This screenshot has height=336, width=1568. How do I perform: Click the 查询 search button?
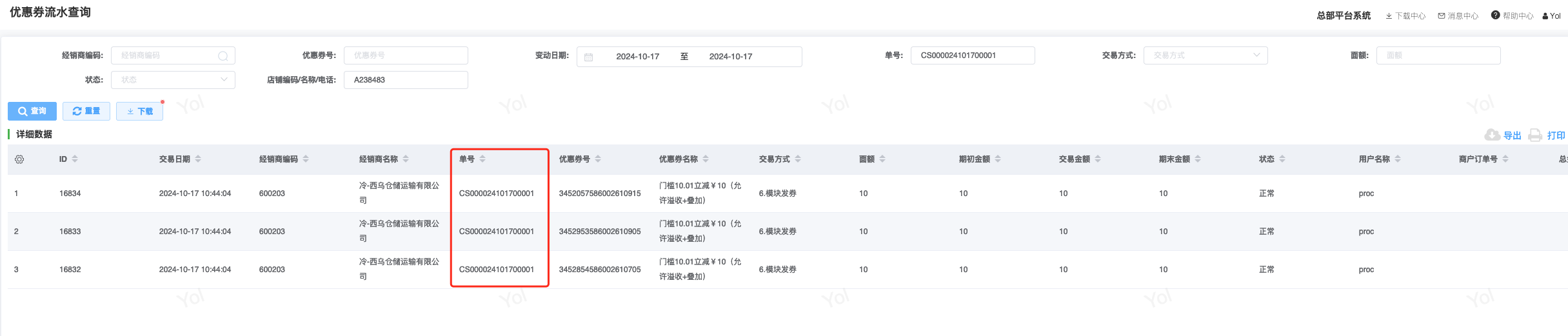click(32, 111)
